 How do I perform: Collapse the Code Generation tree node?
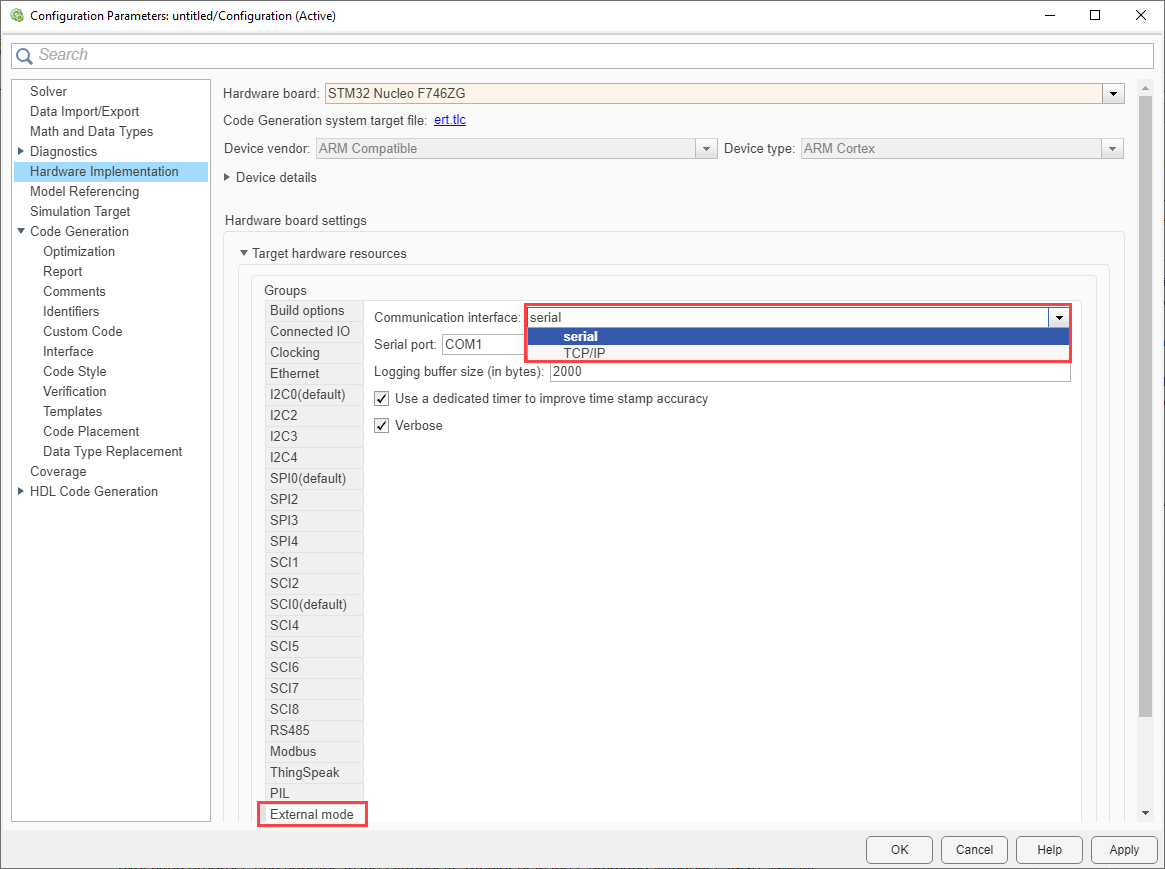(21, 231)
